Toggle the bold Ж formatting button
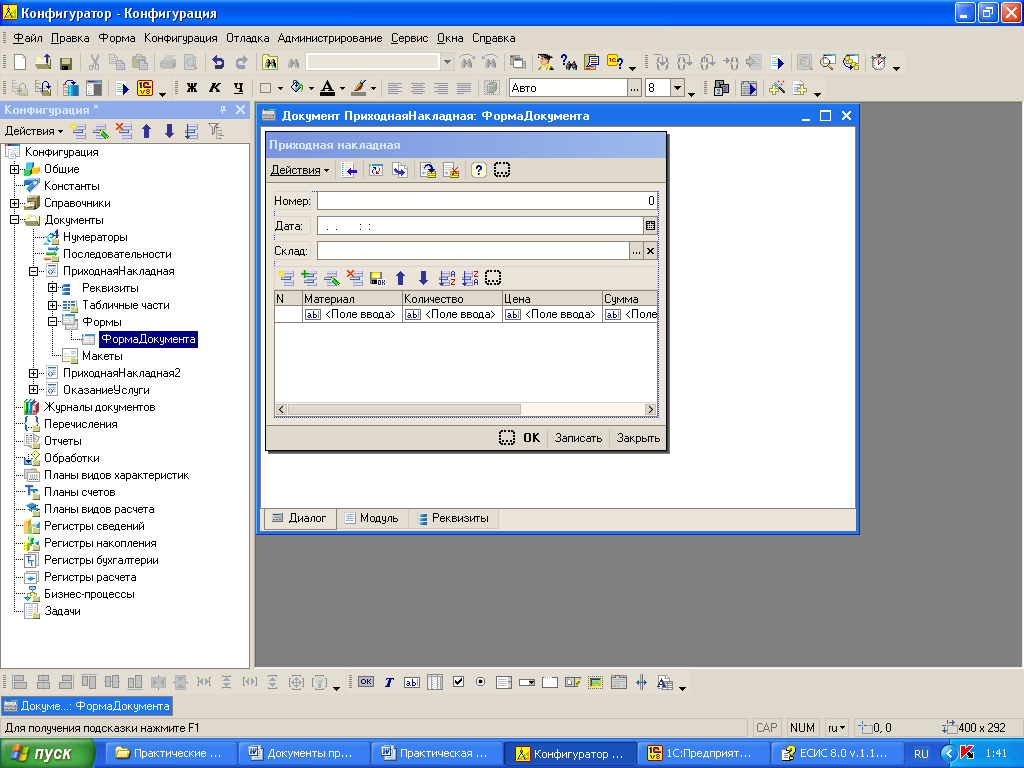This screenshot has width=1024, height=768. click(192, 88)
